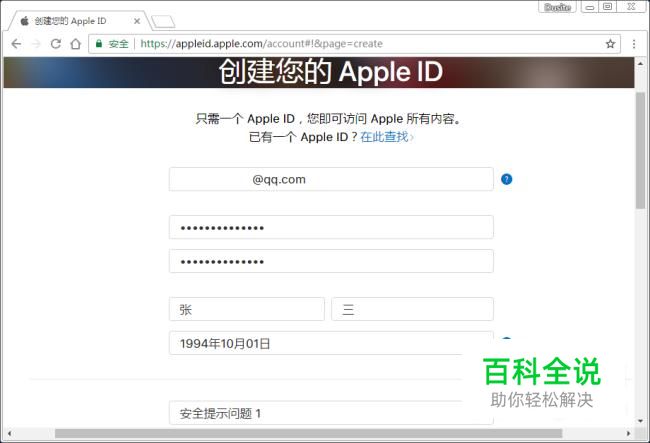The image size is (650, 443).
Task: Click the vertical scrollbar thumb
Action: click(640, 150)
